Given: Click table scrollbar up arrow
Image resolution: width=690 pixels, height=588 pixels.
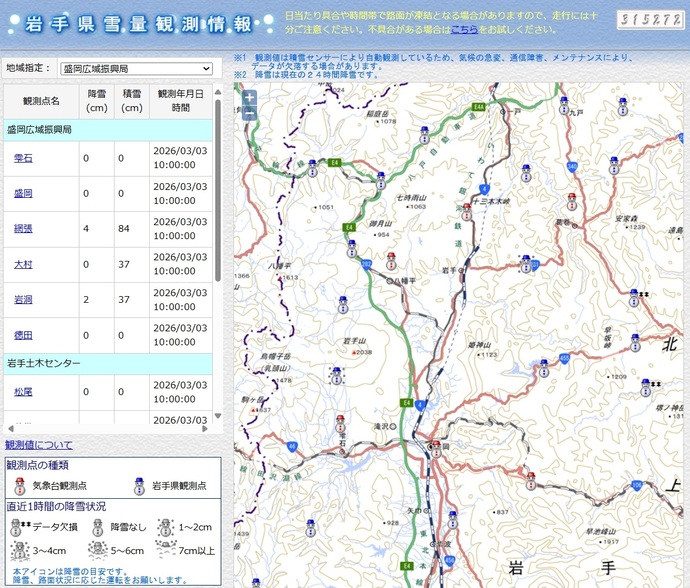Looking at the screenshot, I should (x=217, y=92).
